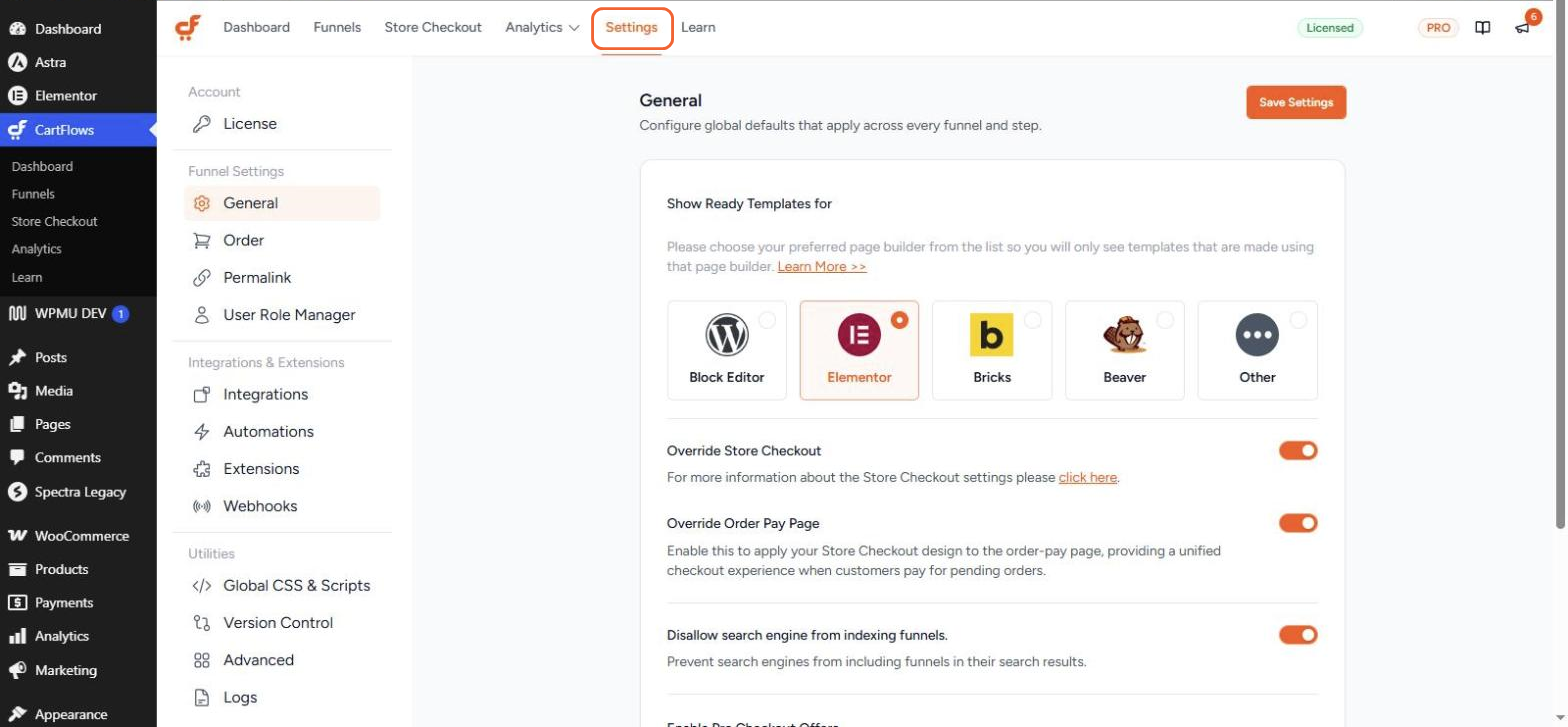
Task: Select the Block Editor radio option
Action: (x=767, y=320)
